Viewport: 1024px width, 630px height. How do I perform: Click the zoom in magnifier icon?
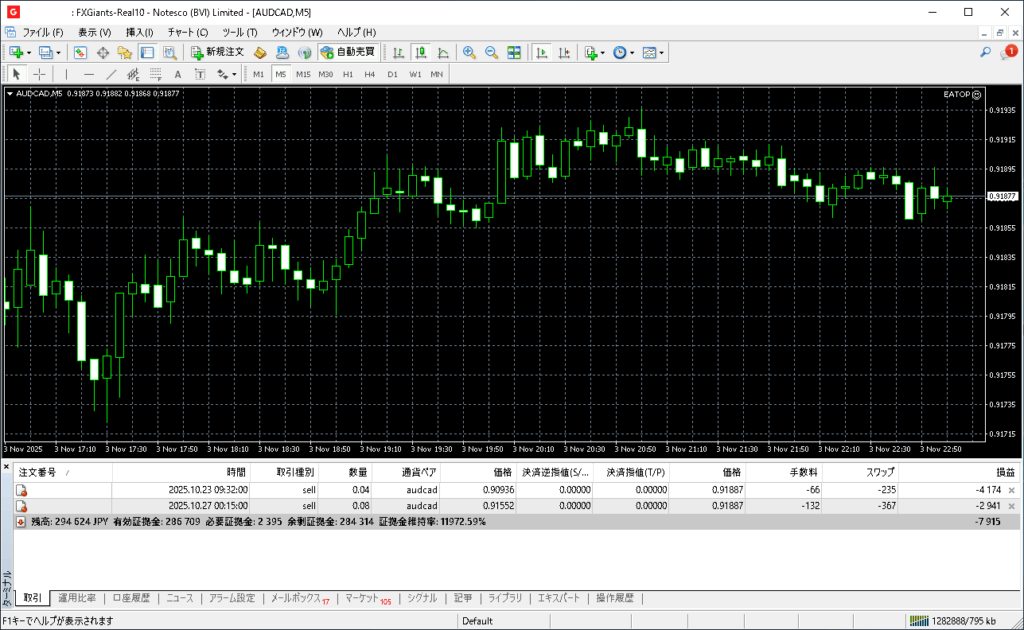point(468,52)
